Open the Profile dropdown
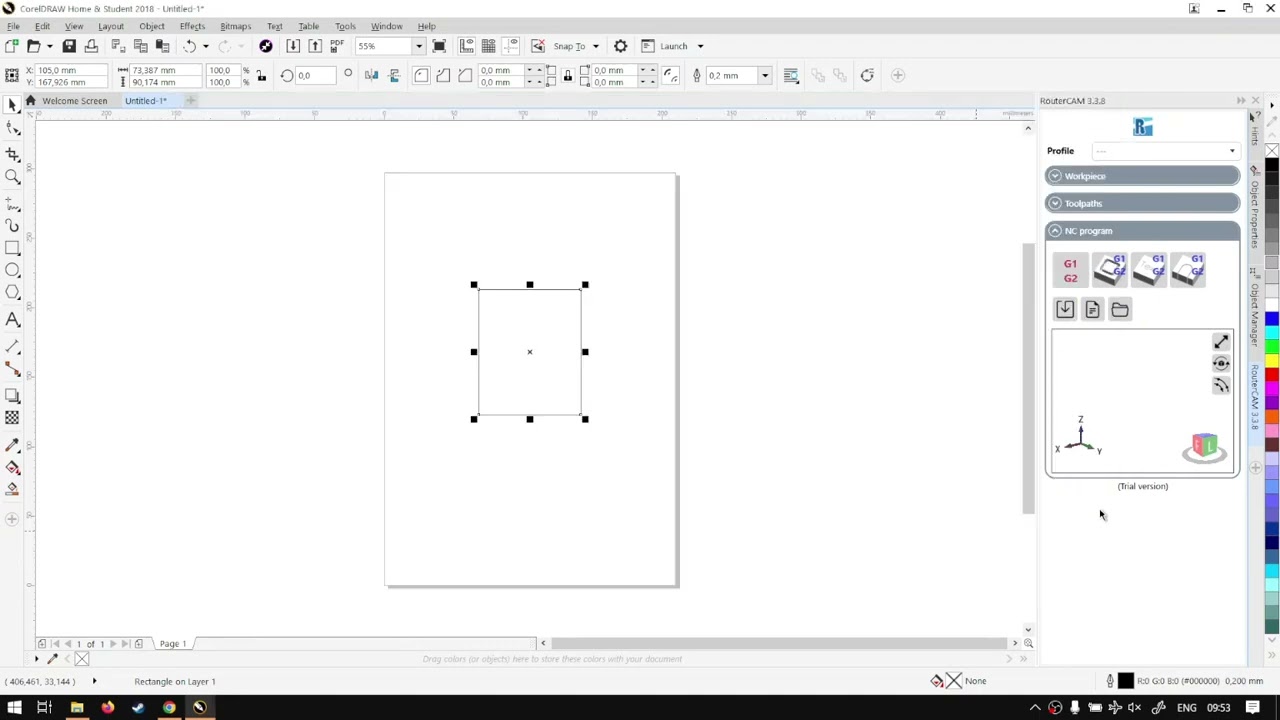Screen dimensions: 1280x720 pos(1166,151)
